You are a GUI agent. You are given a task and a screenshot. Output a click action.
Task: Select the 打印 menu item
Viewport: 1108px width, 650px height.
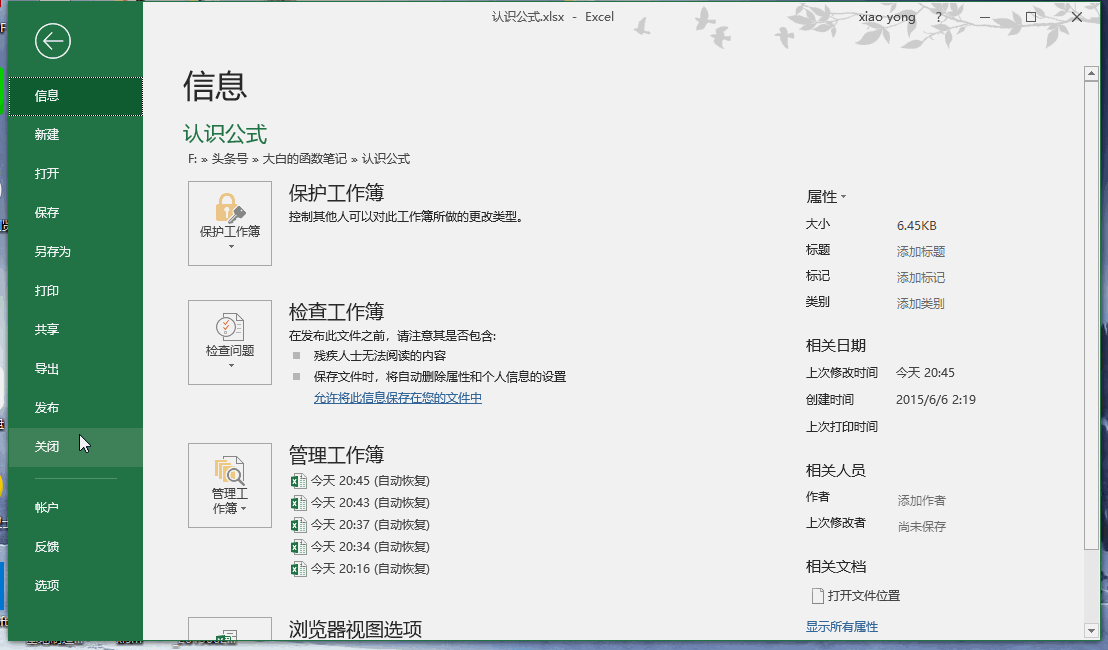76,291
